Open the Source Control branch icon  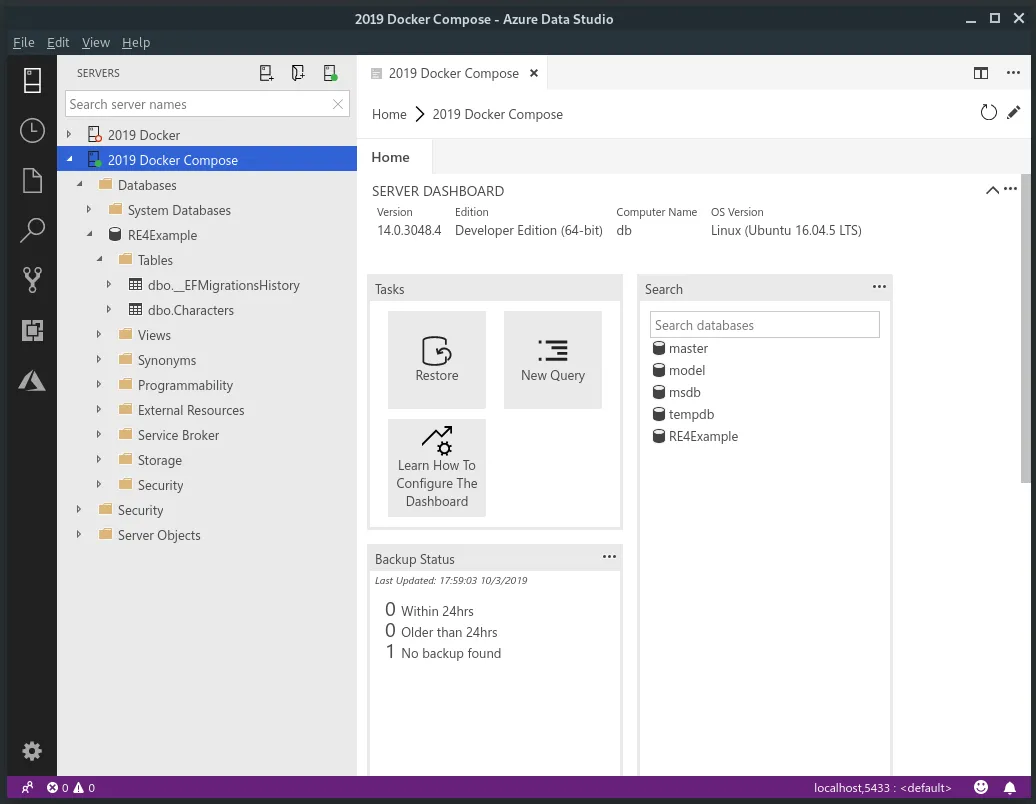point(32,280)
